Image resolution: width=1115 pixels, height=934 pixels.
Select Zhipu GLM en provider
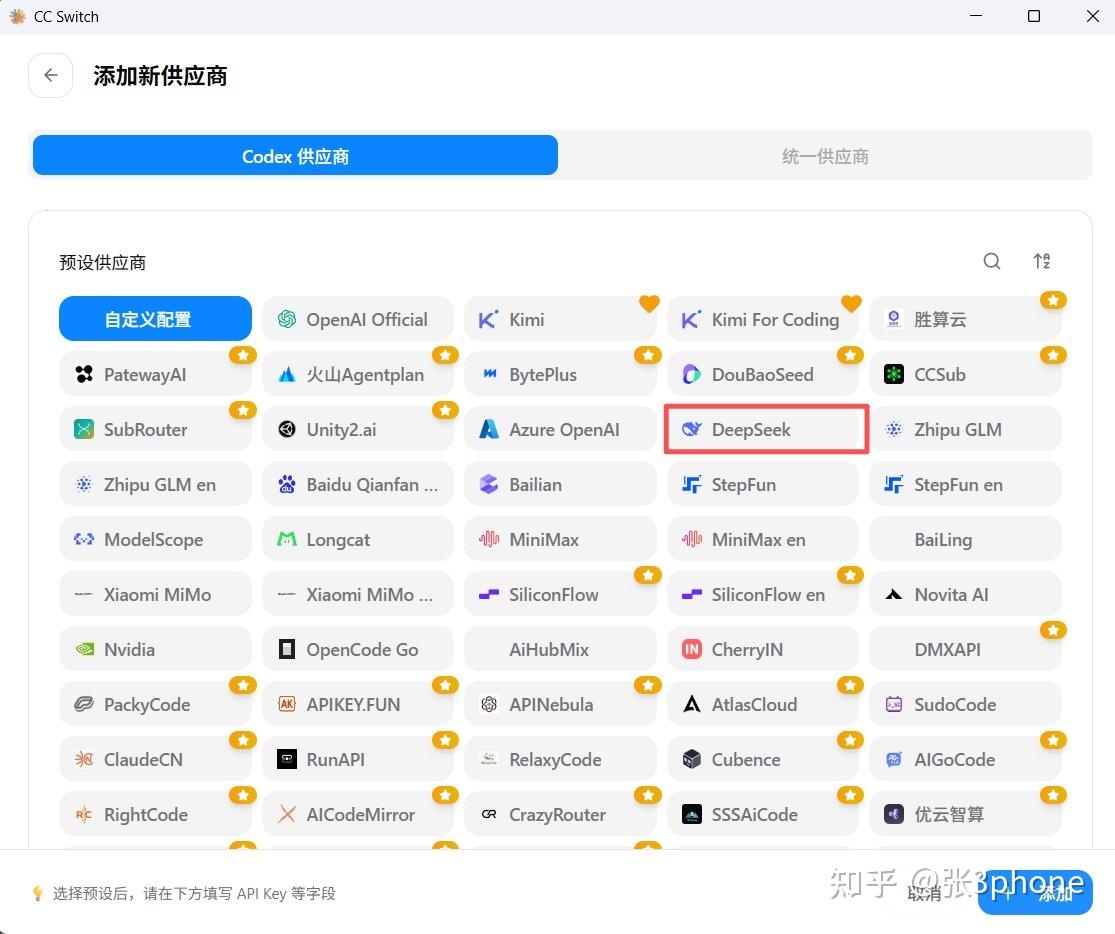155,484
